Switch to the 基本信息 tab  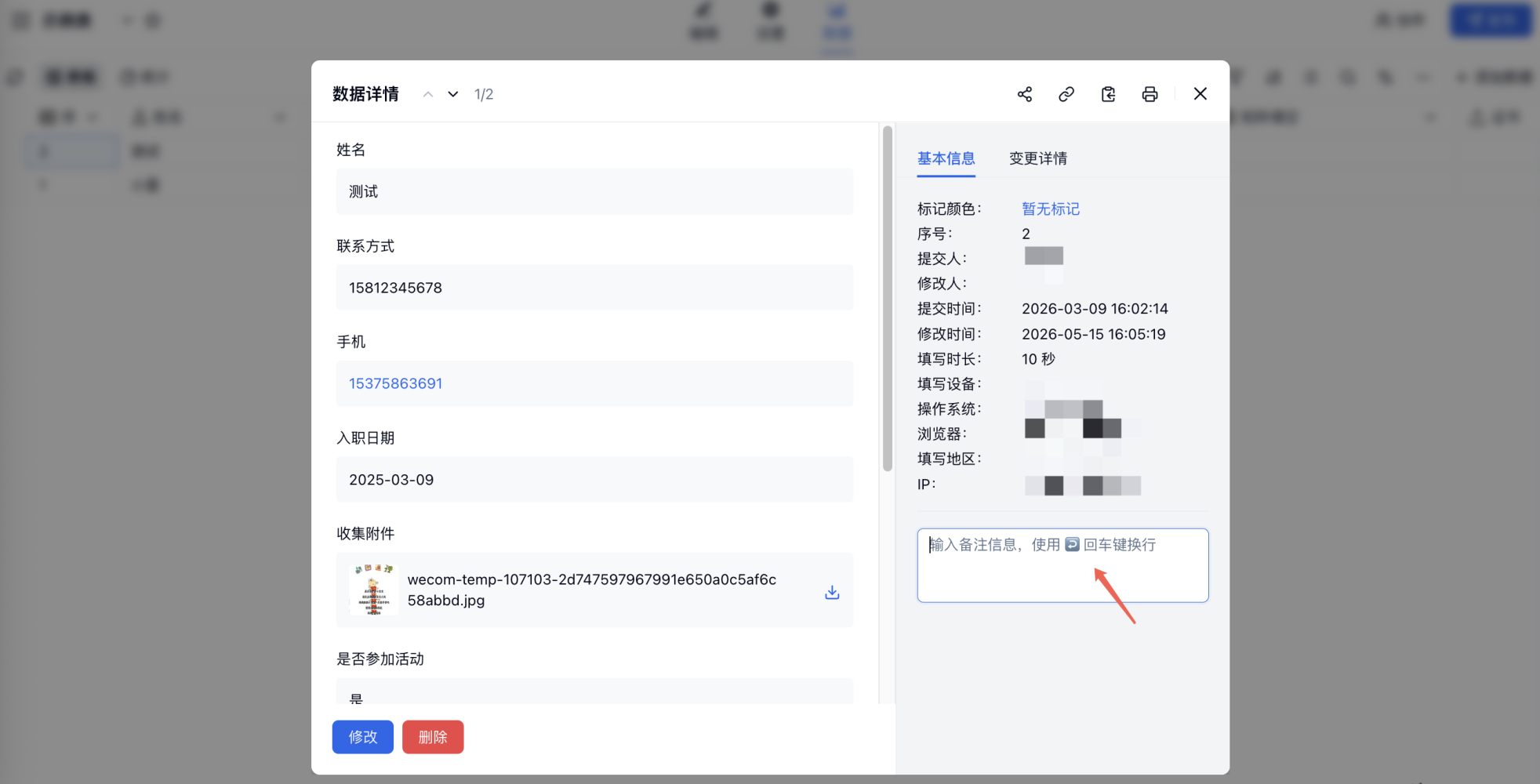click(946, 158)
